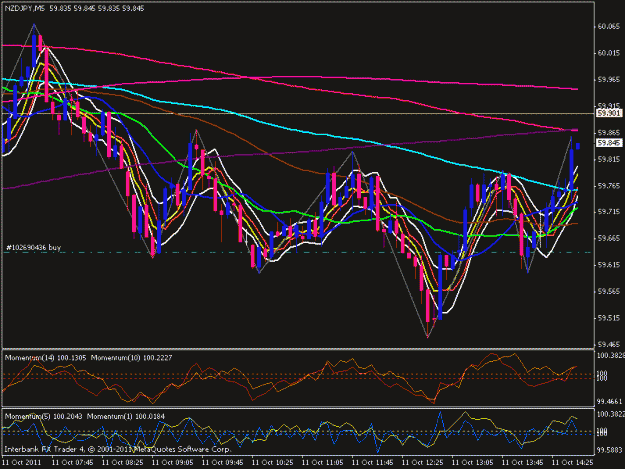The image size is (625, 469).
Task: Select the Momentum(5) 100.2043 indicator label
Action: pyautogui.click(x=43, y=416)
